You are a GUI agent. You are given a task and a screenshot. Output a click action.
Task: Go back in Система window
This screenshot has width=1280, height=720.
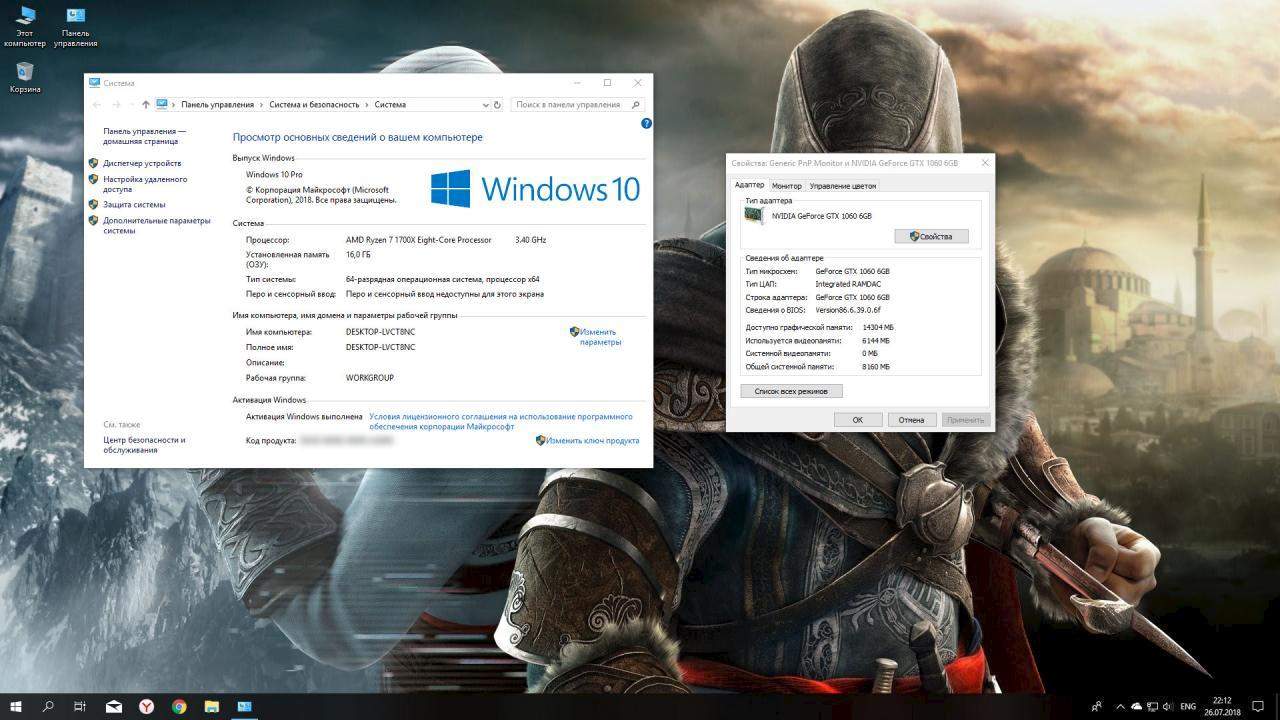coord(97,104)
